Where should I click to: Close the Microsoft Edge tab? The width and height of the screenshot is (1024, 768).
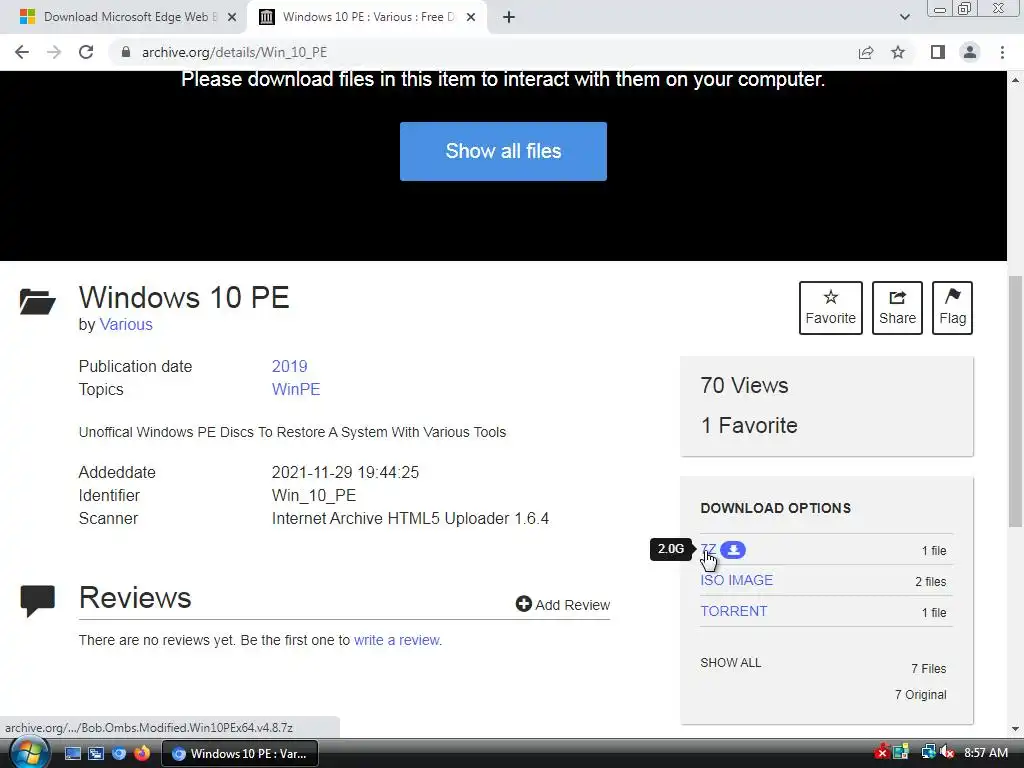pyautogui.click(x=232, y=17)
